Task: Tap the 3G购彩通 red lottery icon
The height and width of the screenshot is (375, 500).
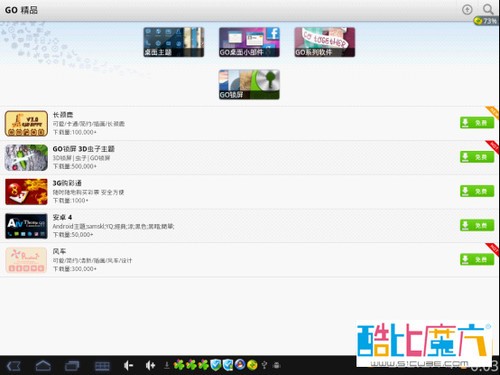Action: tap(26, 192)
